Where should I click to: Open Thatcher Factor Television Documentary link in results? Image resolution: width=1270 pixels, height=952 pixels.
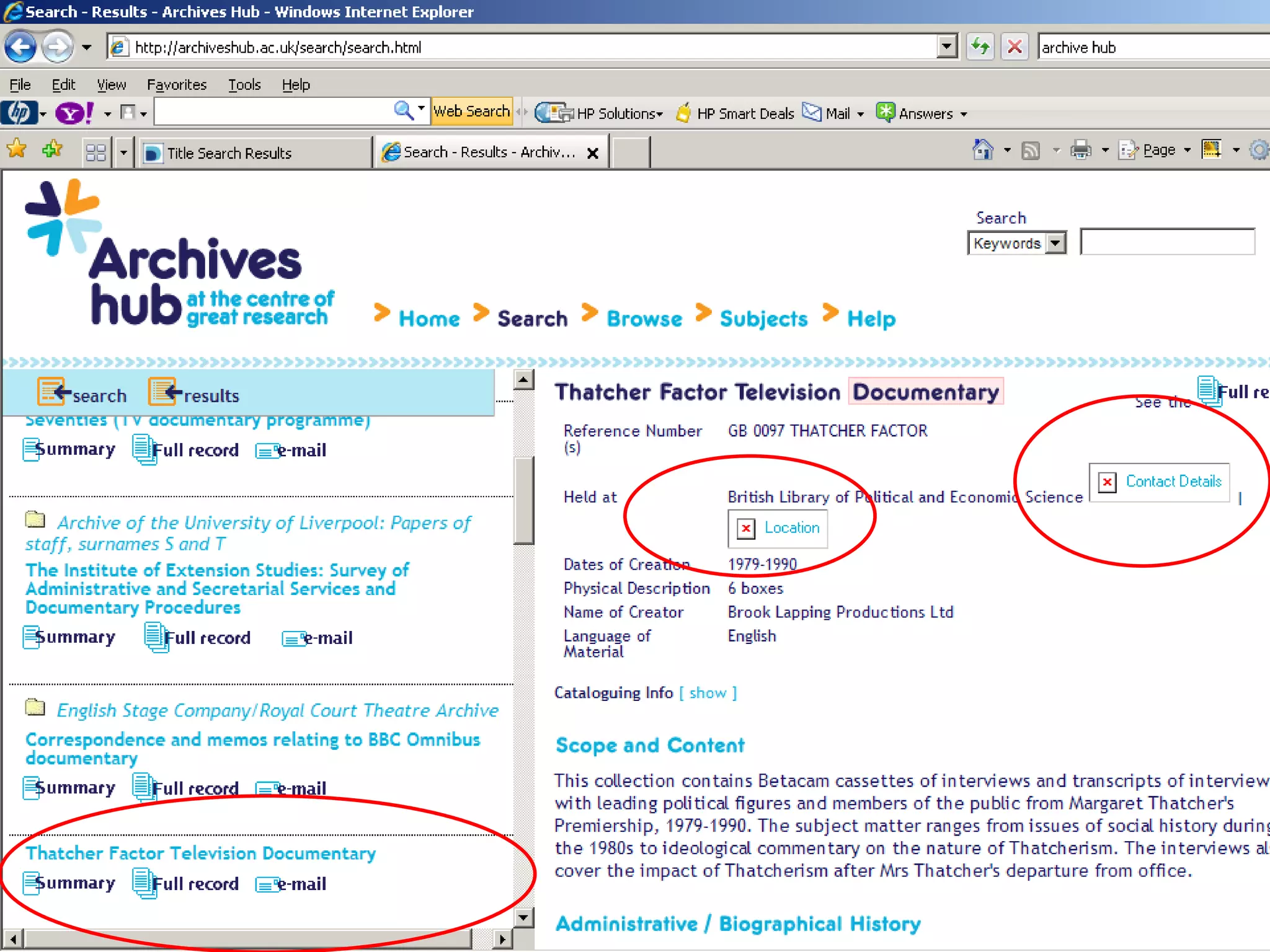click(x=200, y=853)
